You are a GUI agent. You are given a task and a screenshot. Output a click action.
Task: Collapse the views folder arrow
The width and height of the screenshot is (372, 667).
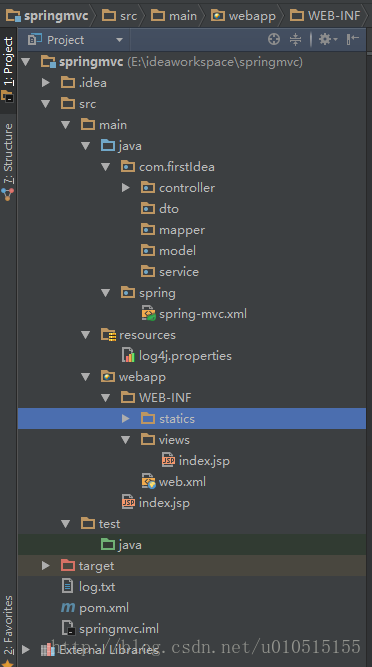[125, 440]
